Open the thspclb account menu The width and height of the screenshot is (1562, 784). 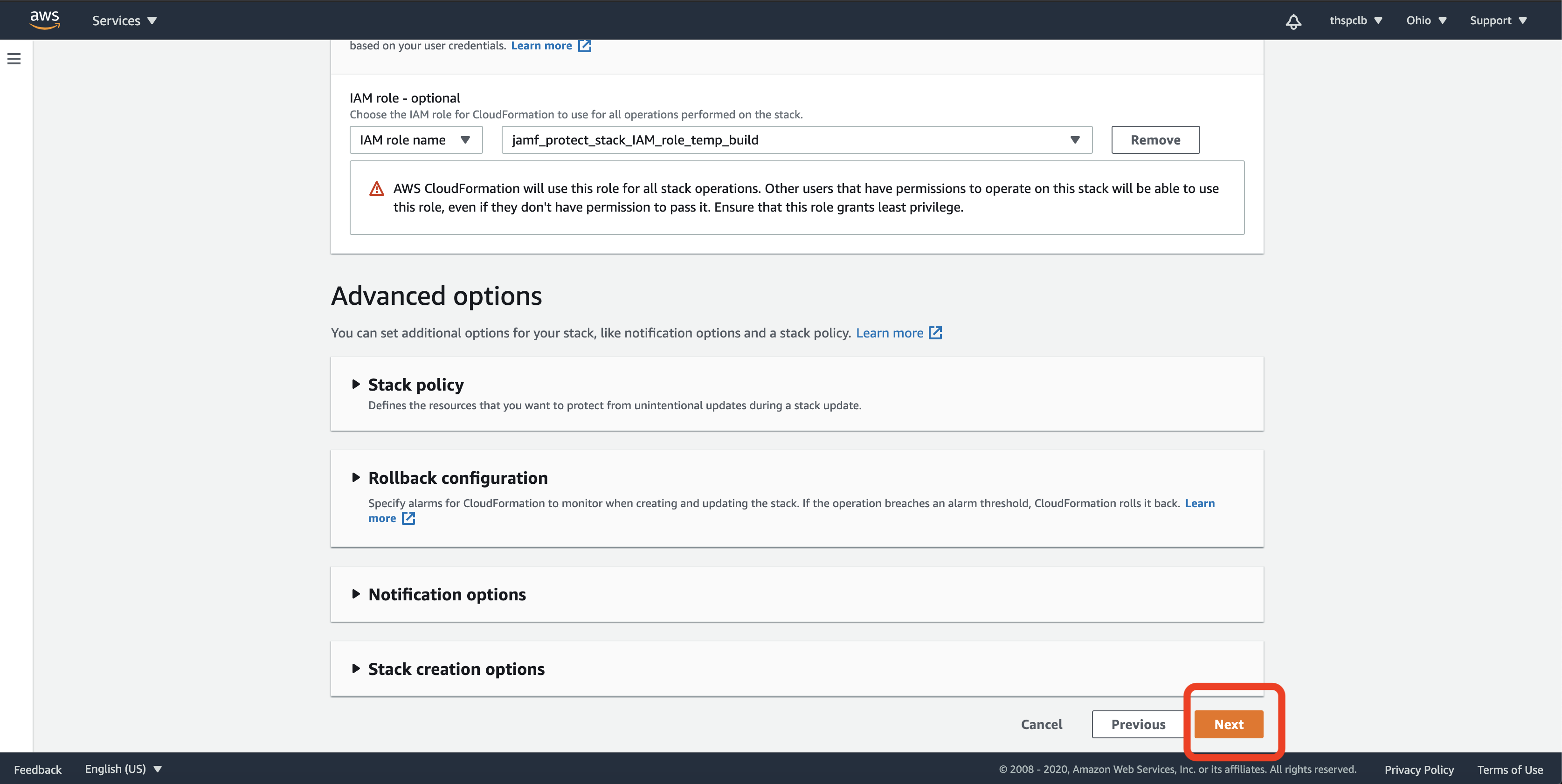coord(1356,21)
